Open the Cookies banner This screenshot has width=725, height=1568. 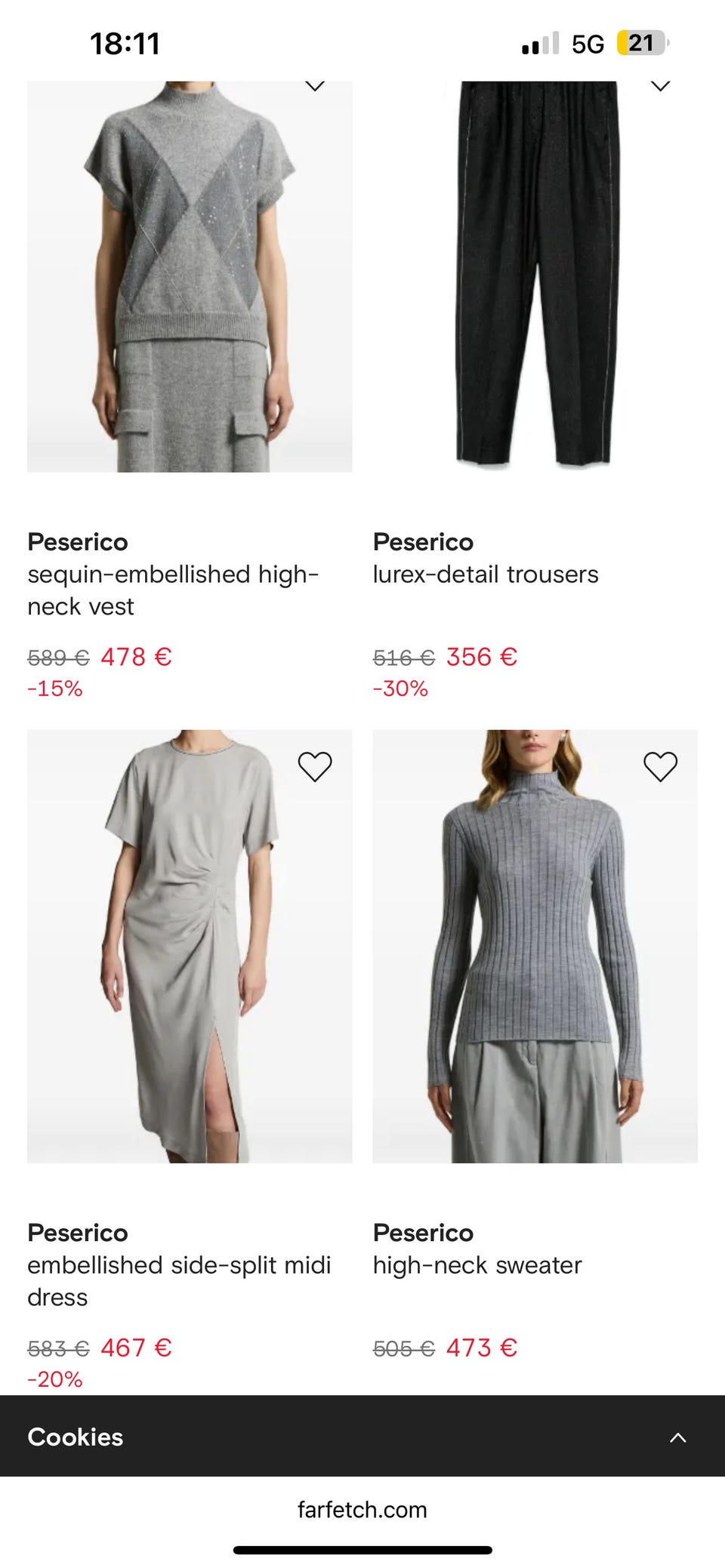point(75,1437)
